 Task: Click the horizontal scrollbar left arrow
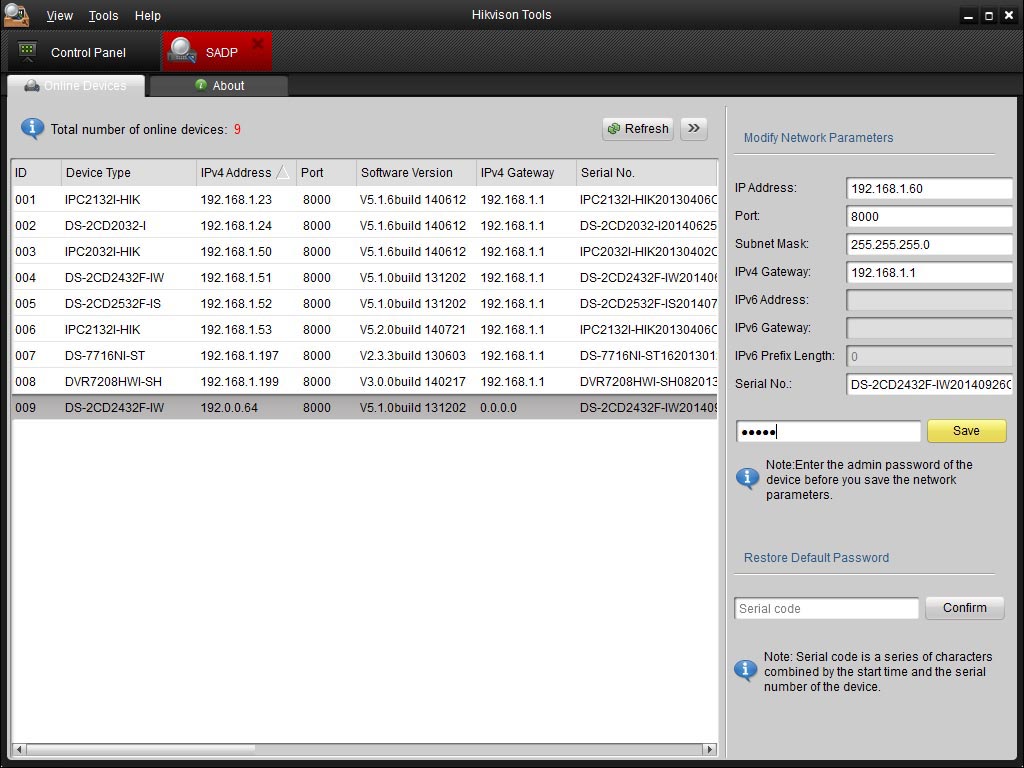[x=19, y=749]
